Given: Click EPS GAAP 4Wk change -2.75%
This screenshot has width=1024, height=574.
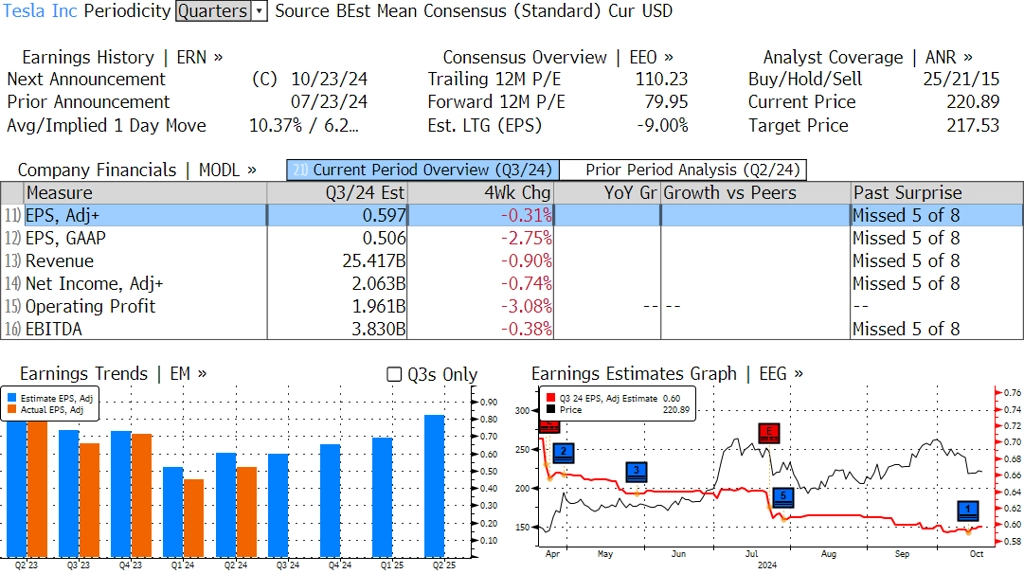Looking at the screenshot, I should pos(526,238).
